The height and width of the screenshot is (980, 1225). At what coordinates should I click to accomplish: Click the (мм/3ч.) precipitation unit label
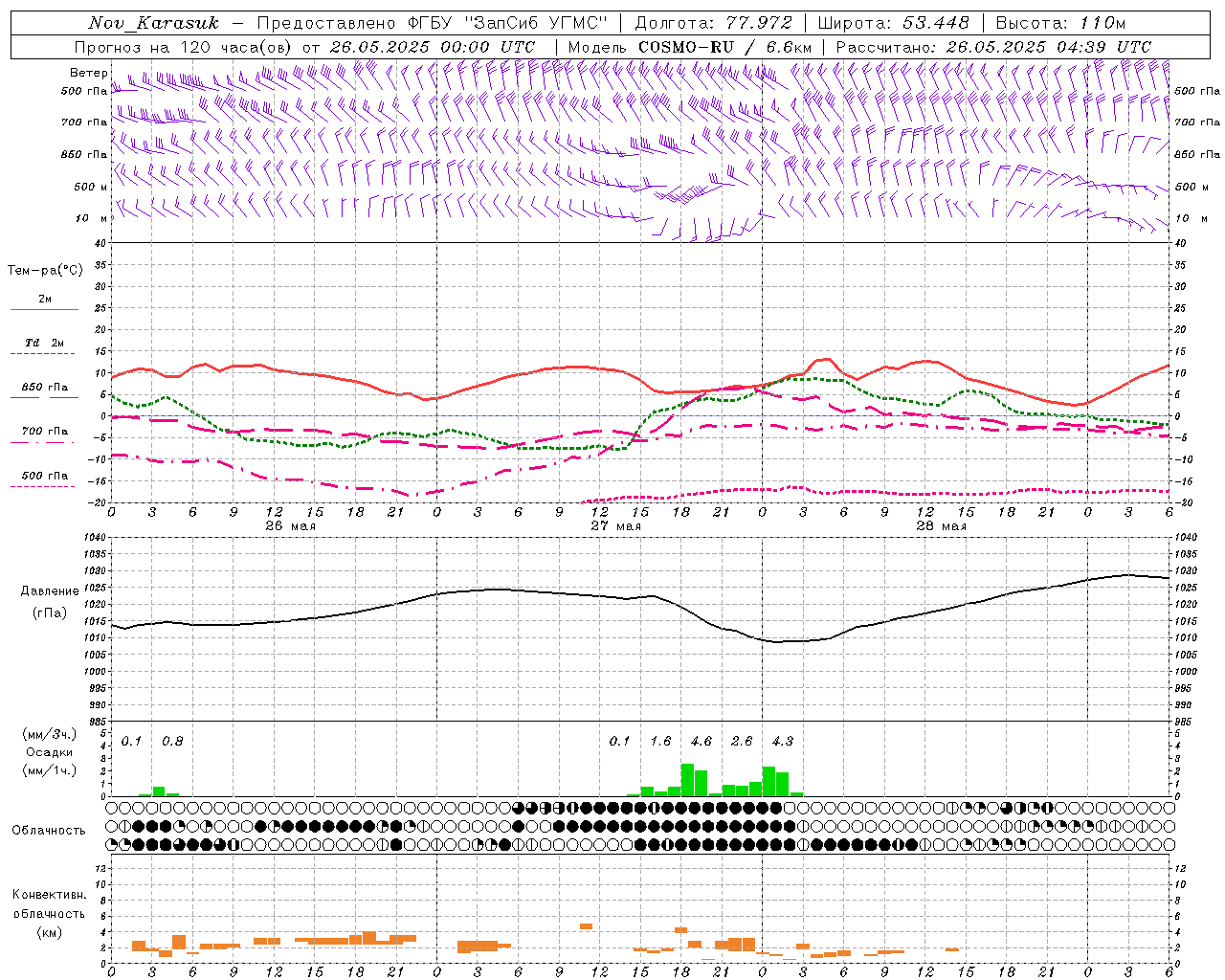pos(50,735)
